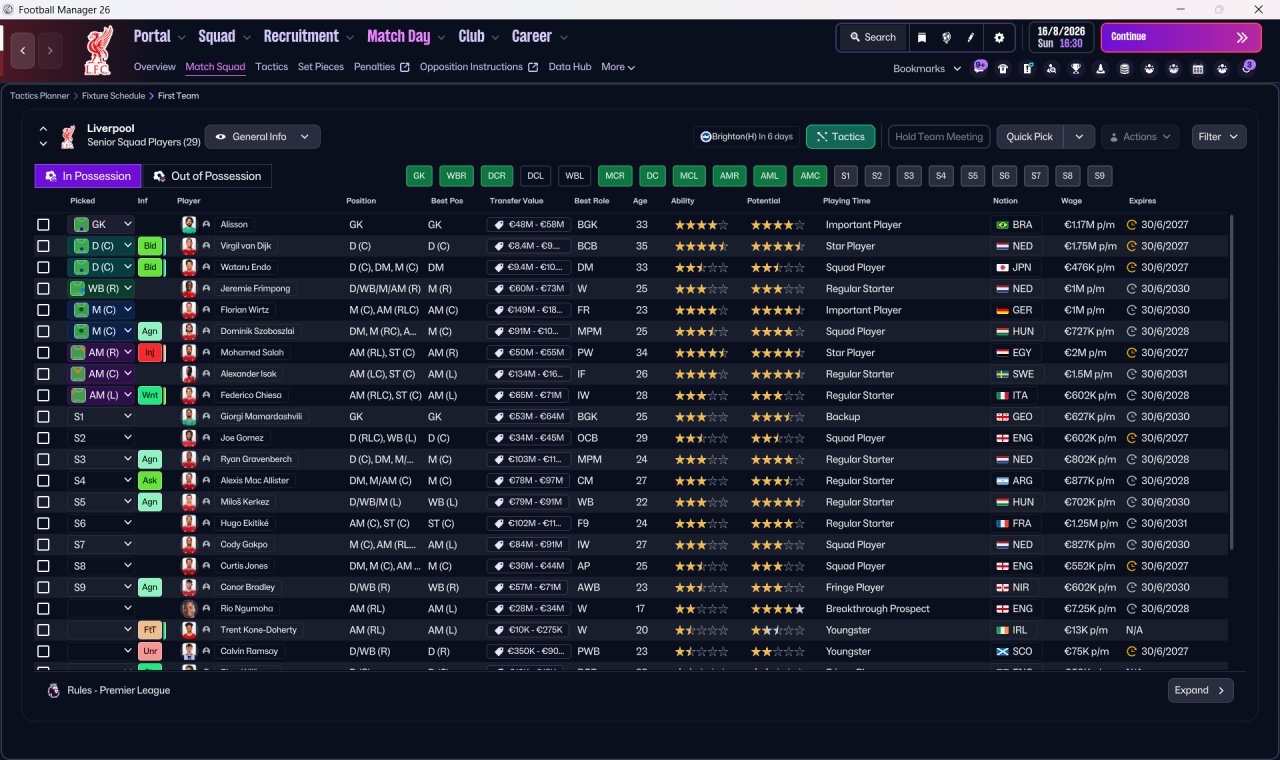Screen dimensions: 1280x760
Task: Click the open-in-new-window icon beside Penalties
Action: pyautogui.click(x=404, y=68)
